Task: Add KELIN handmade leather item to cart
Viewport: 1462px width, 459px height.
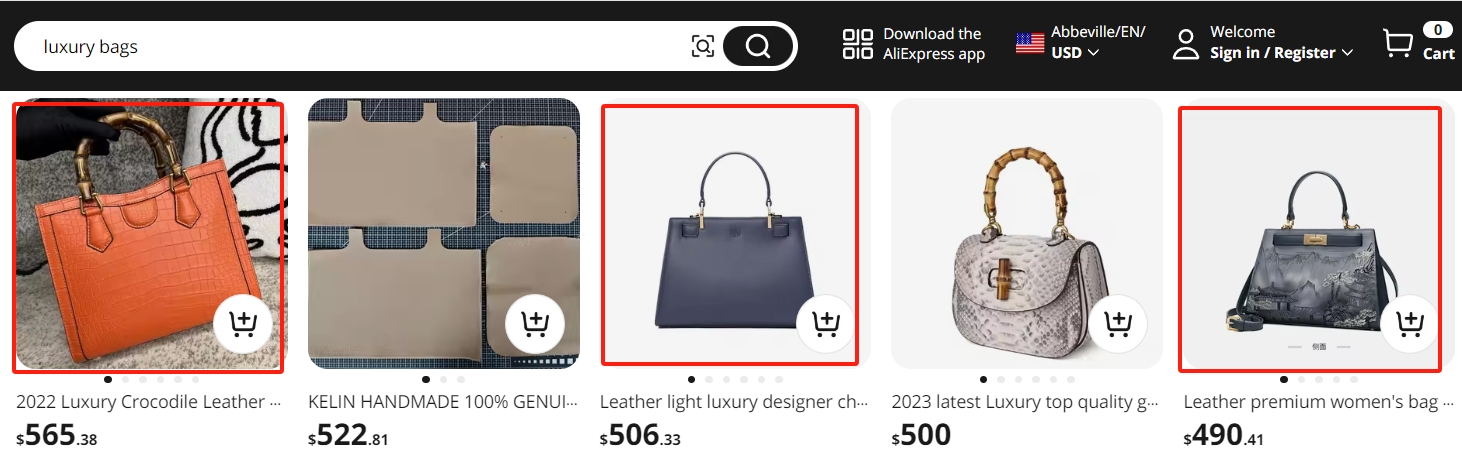Action: tap(535, 324)
